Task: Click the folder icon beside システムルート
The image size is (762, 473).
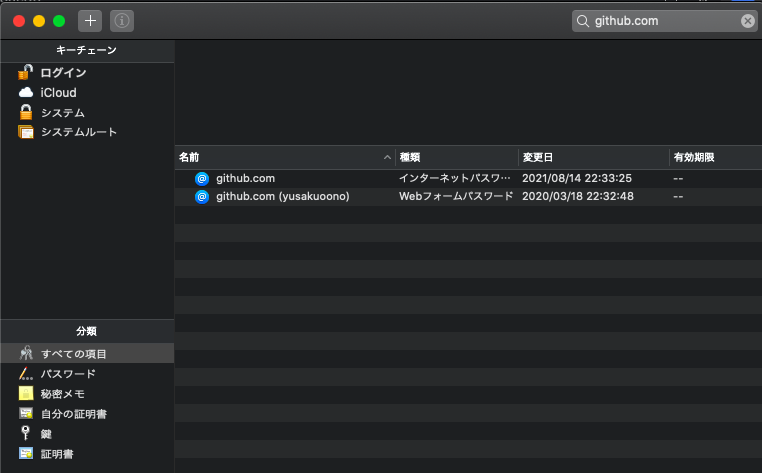Action: [x=26, y=132]
